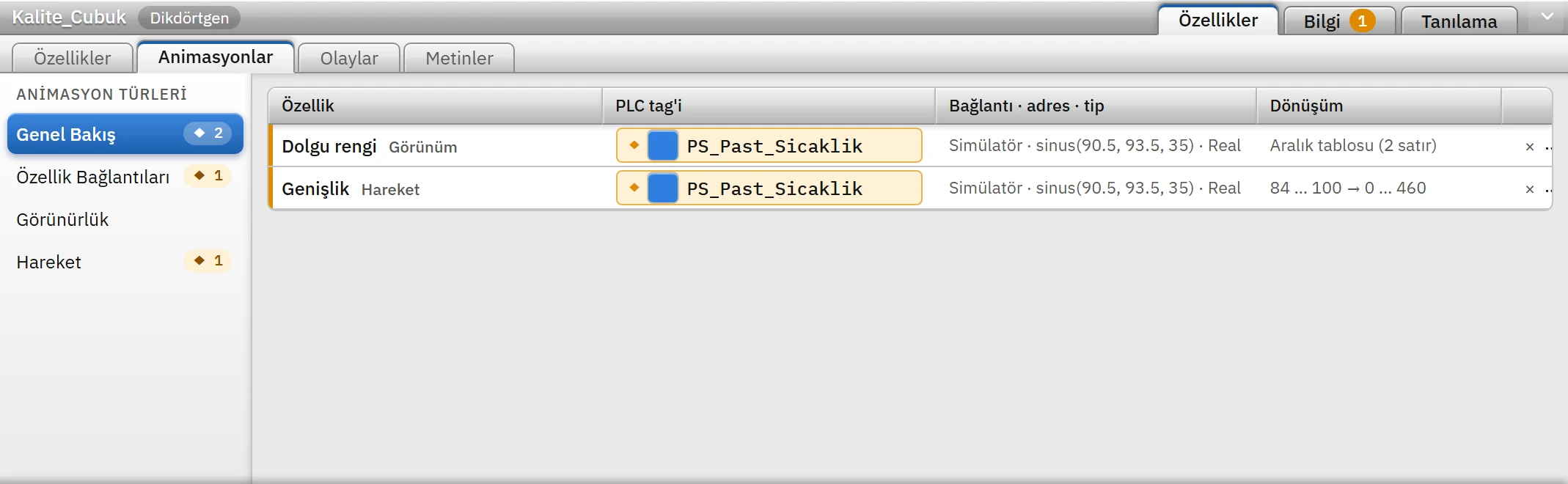Click the Bilgi tab's orange notification badge
This screenshot has height=484, width=1568.
point(1362,21)
